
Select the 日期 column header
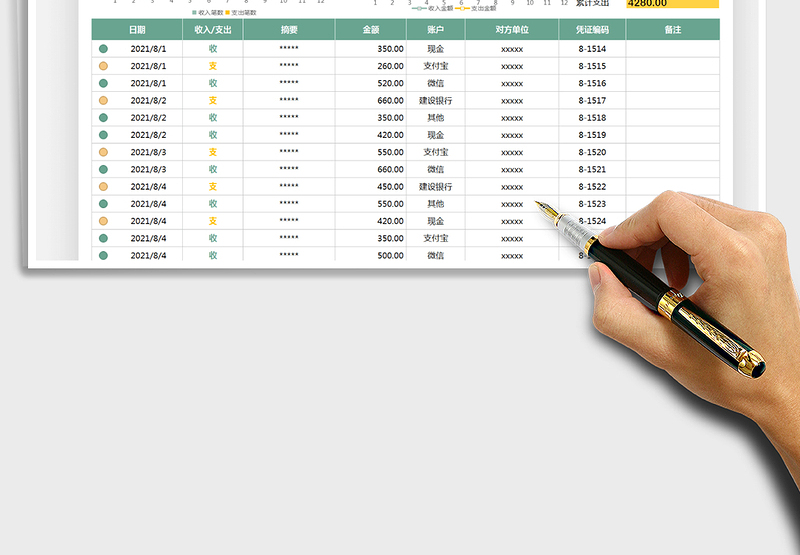click(x=137, y=30)
